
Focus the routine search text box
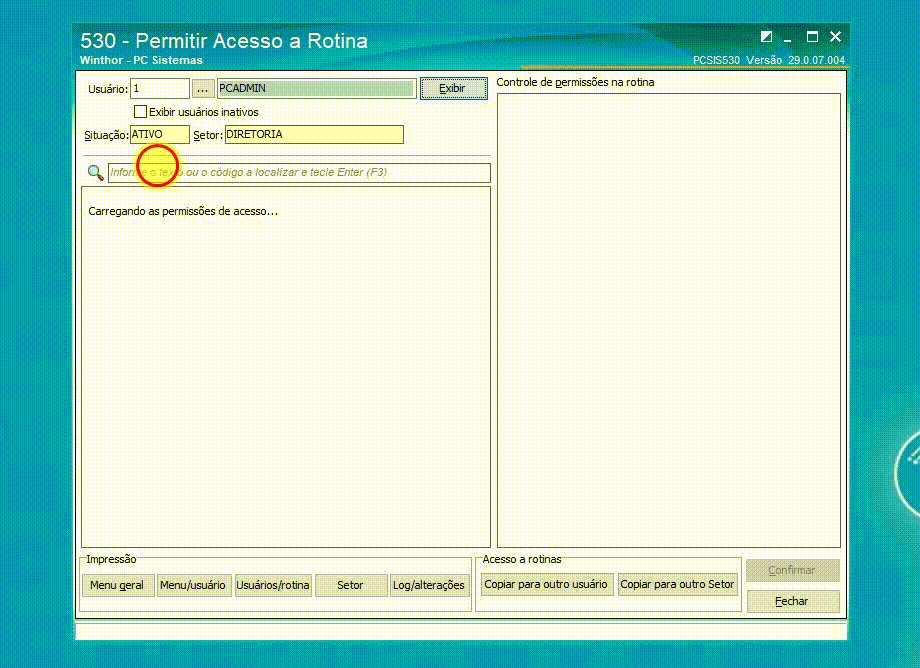(299, 172)
